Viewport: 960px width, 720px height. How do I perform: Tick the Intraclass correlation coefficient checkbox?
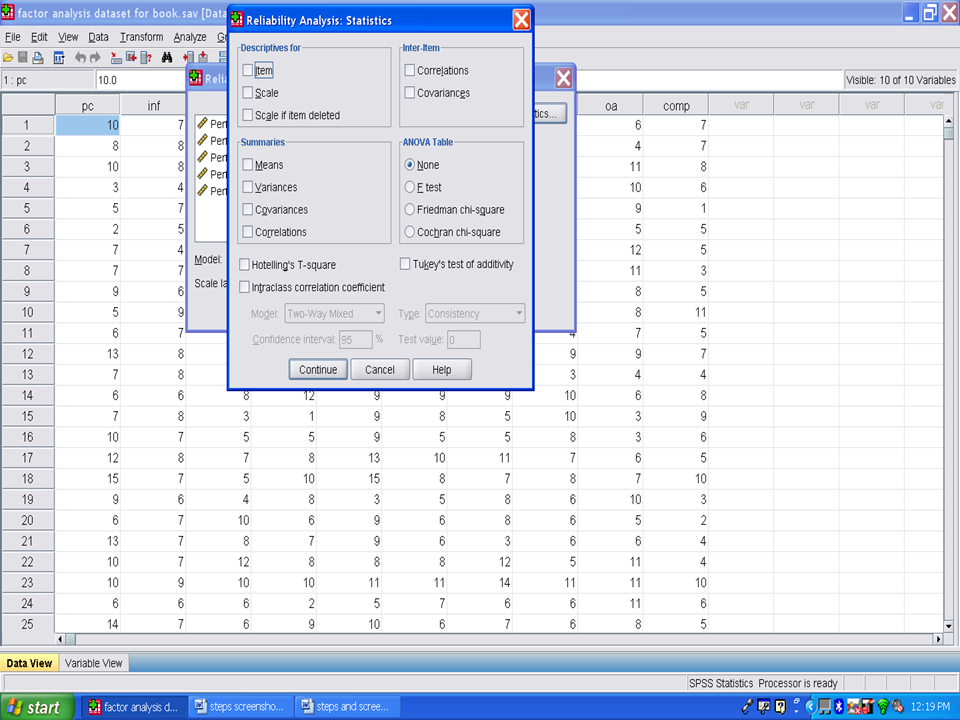pos(245,287)
